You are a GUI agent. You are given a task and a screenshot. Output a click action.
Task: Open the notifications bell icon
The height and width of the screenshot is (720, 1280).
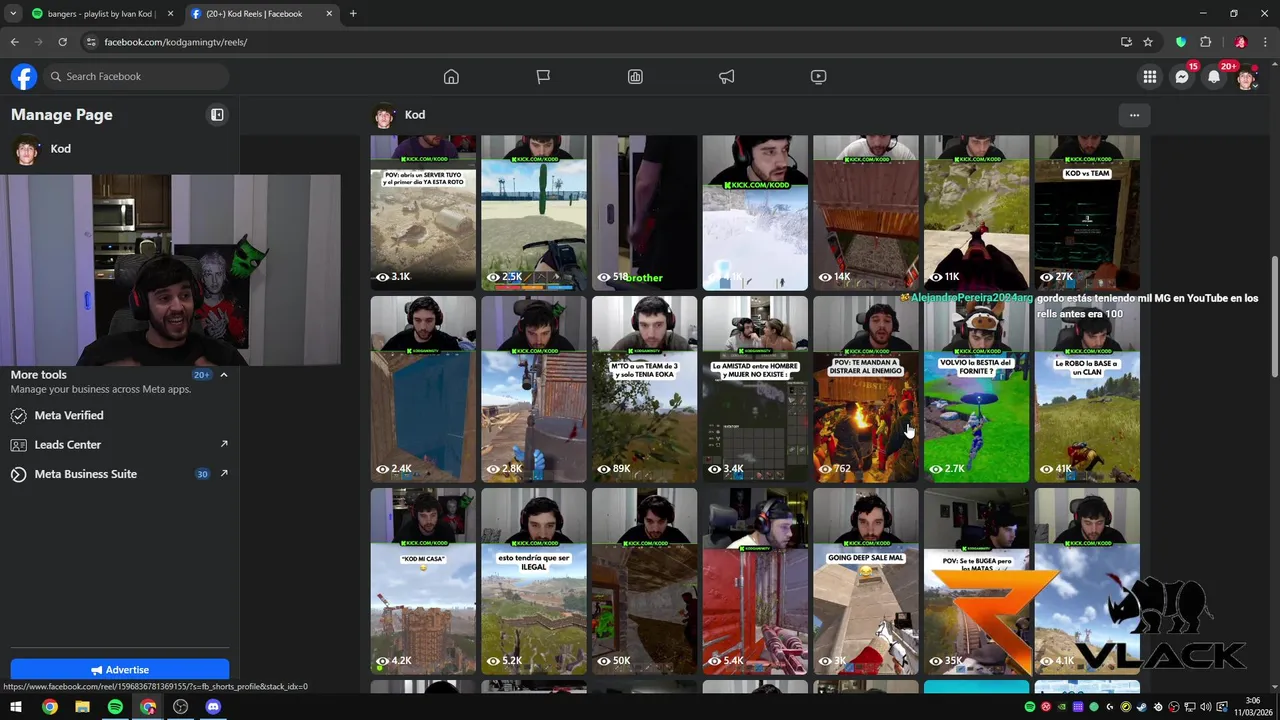click(x=1214, y=77)
